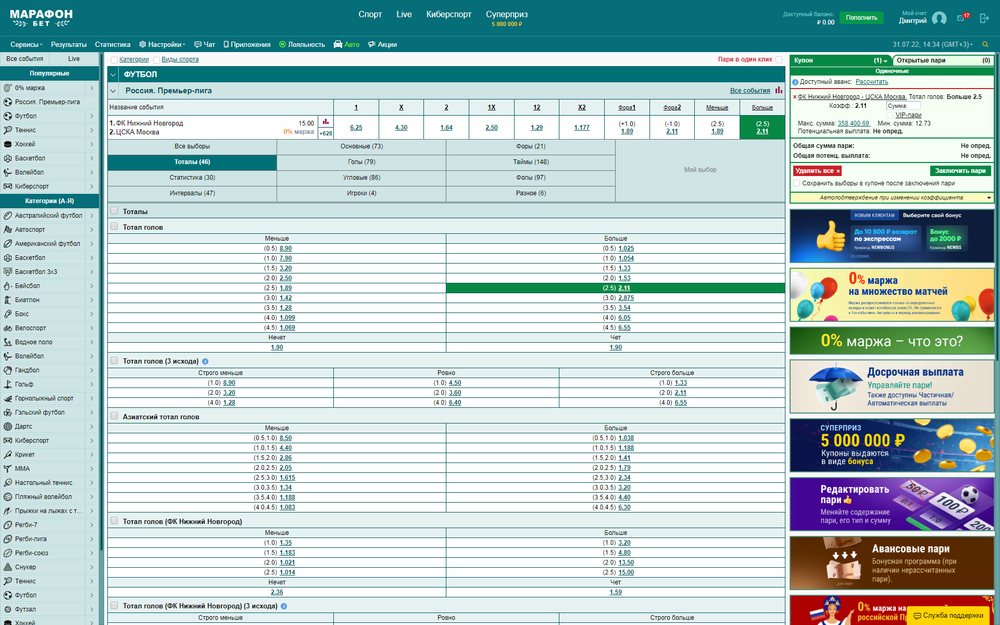Open the Сервисы dropdown menu

tap(26, 45)
